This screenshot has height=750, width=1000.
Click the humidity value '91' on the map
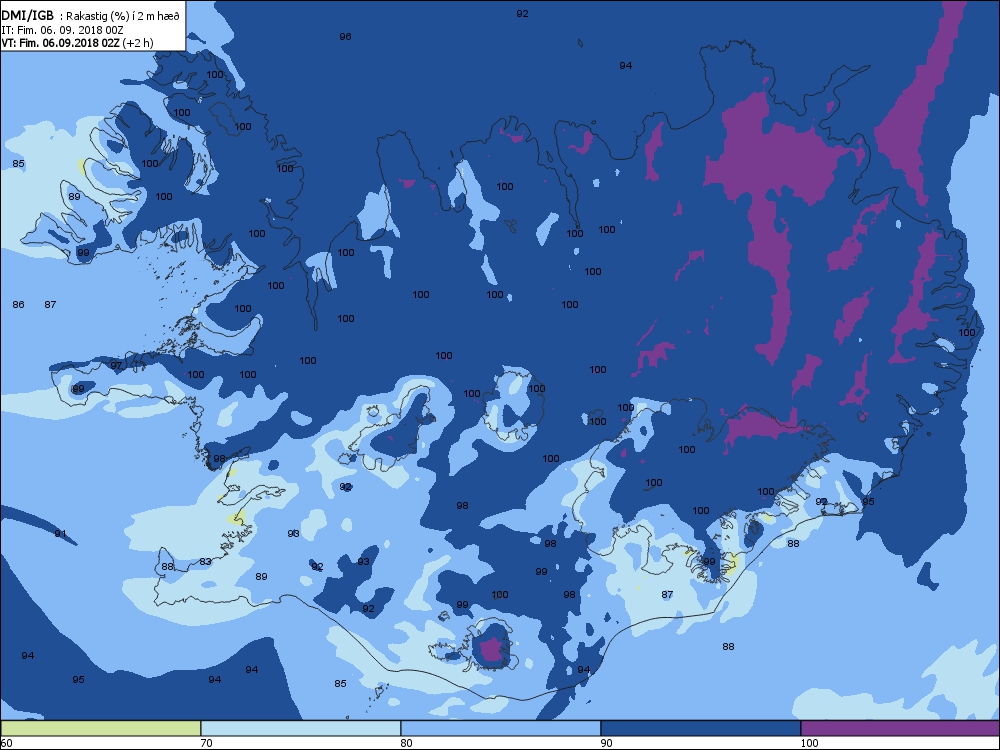point(60,534)
